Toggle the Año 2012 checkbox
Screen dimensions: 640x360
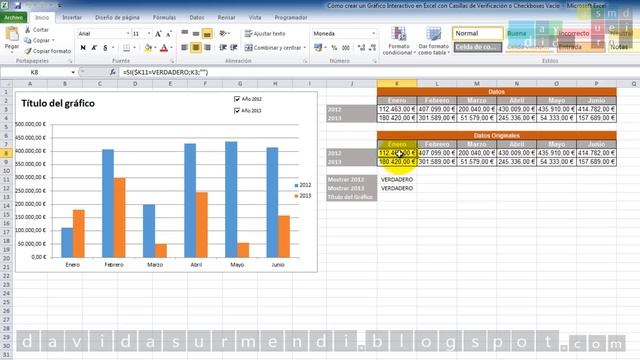tap(237, 99)
